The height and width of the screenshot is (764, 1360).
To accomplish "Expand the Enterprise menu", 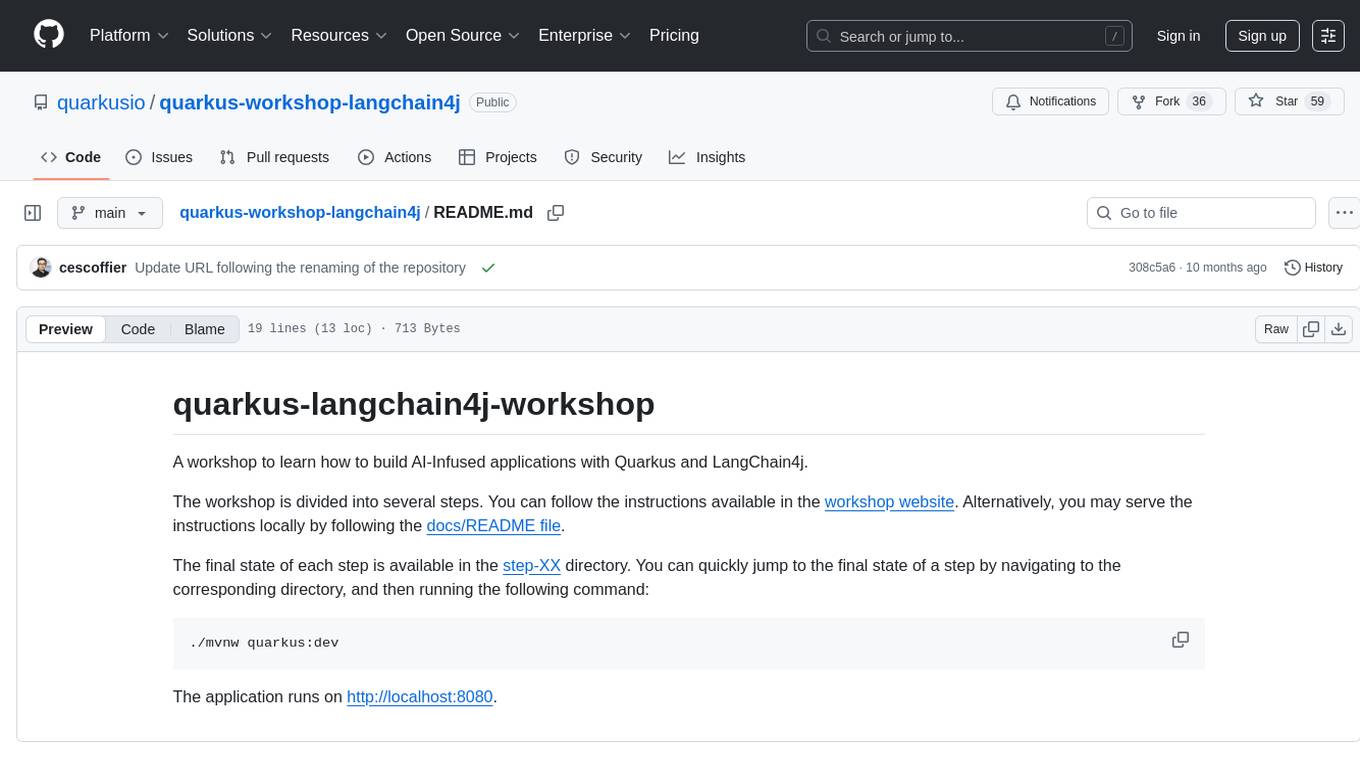I will pos(584,35).
